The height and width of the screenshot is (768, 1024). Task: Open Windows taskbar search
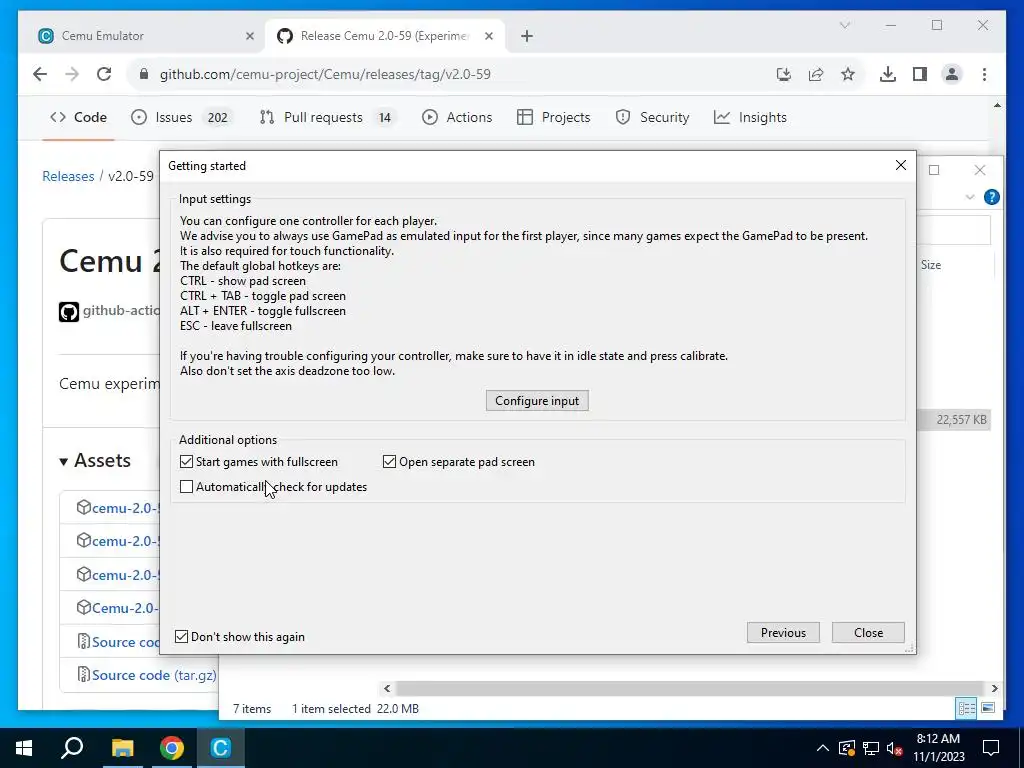point(72,748)
